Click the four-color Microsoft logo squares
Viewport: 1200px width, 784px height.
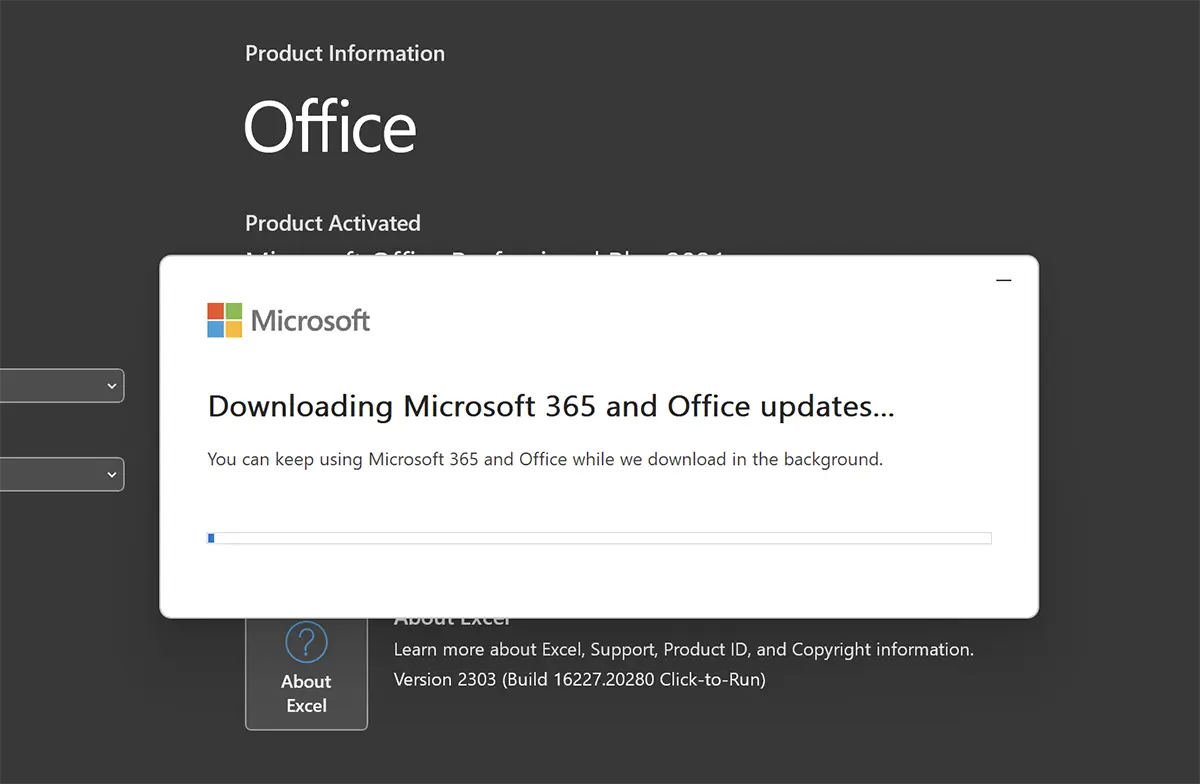[224, 320]
